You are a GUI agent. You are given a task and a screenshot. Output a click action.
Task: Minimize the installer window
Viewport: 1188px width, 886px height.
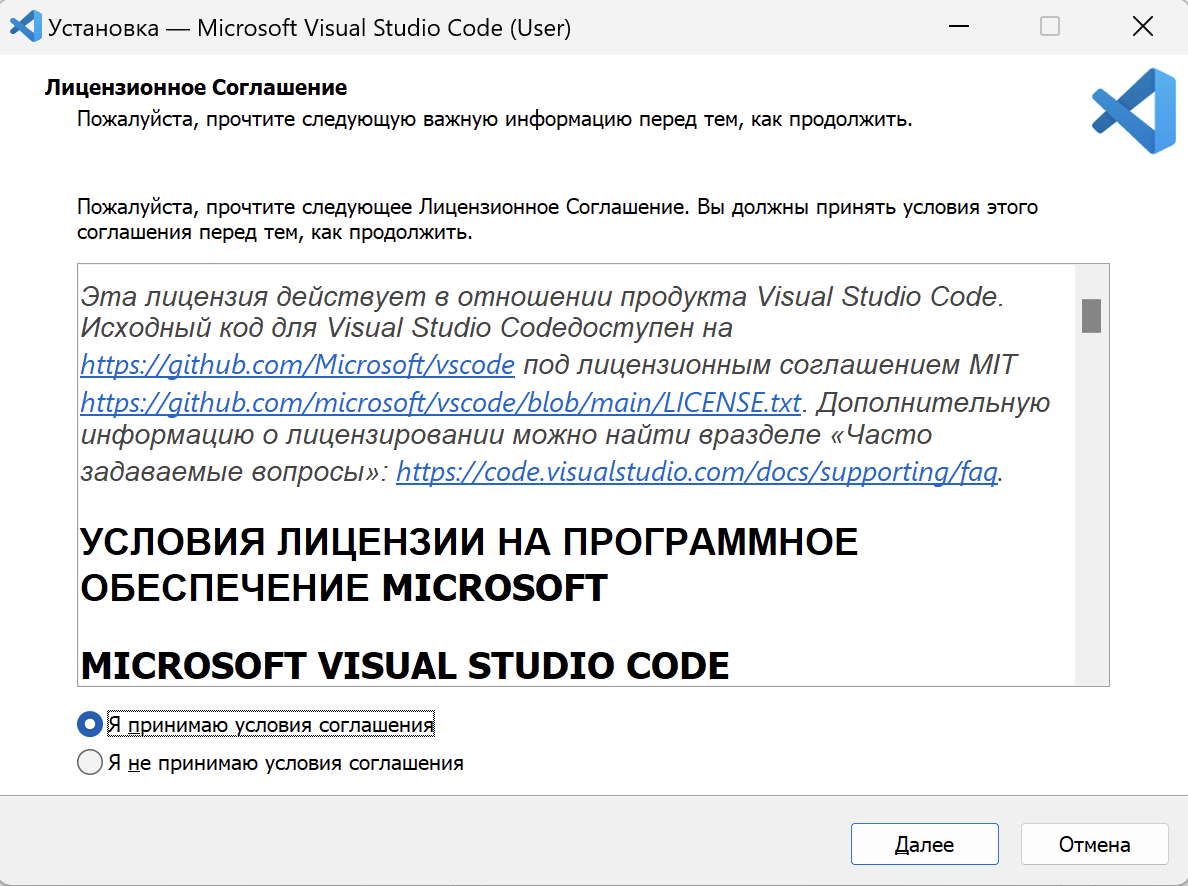[957, 27]
